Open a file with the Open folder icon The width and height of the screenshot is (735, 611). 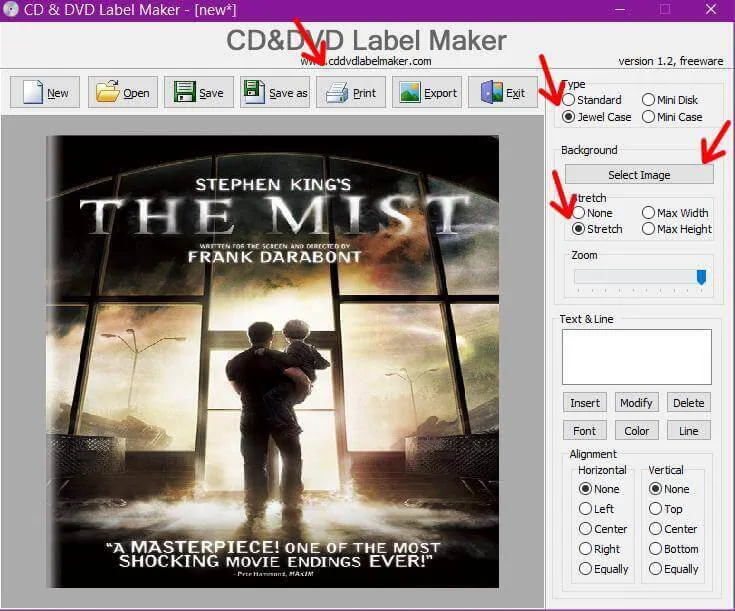[107, 92]
